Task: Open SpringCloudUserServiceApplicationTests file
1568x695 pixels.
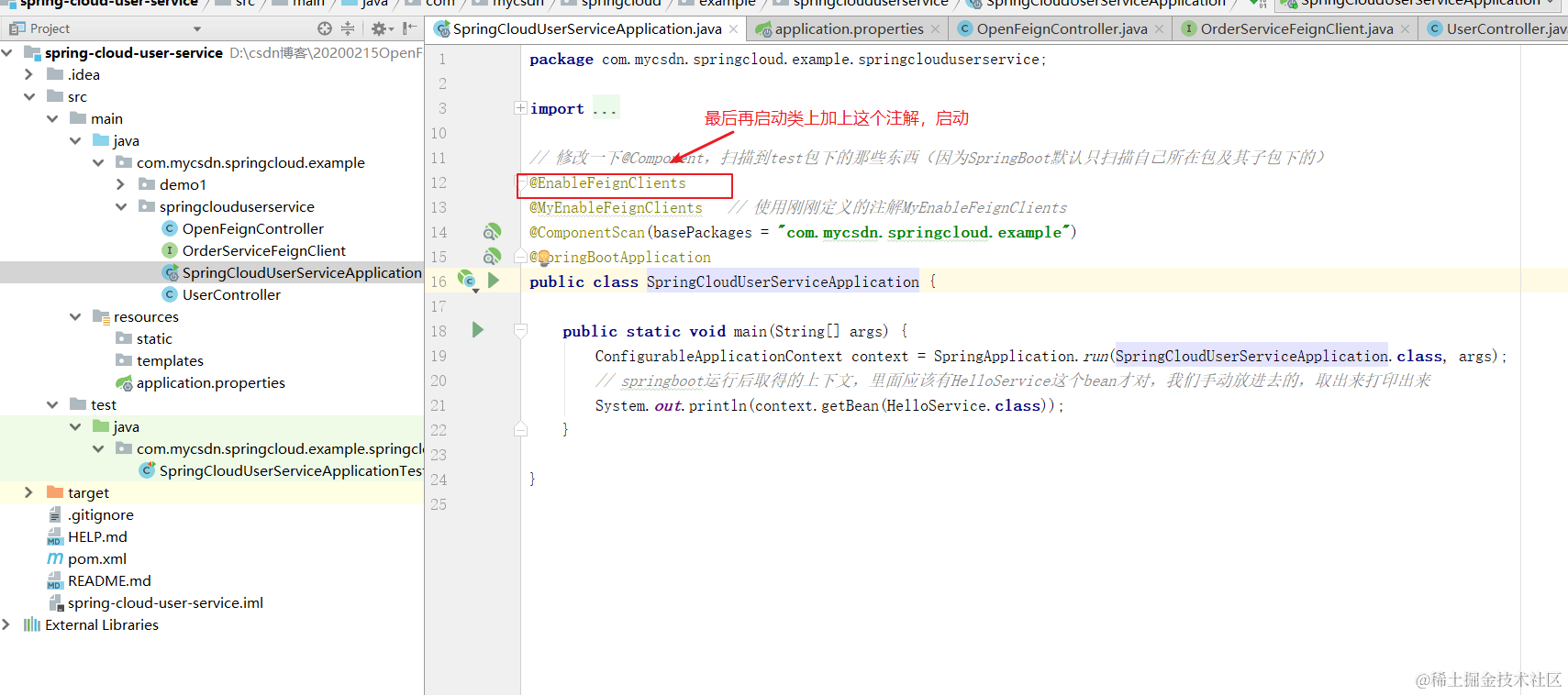Action: (x=291, y=470)
